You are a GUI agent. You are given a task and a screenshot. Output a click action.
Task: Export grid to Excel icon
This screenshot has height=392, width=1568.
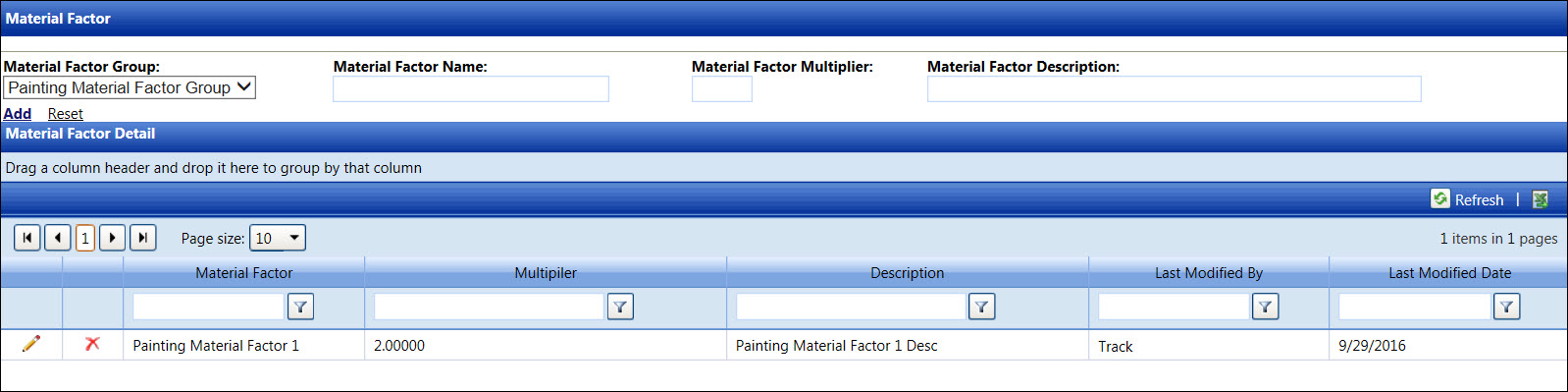point(1541,199)
